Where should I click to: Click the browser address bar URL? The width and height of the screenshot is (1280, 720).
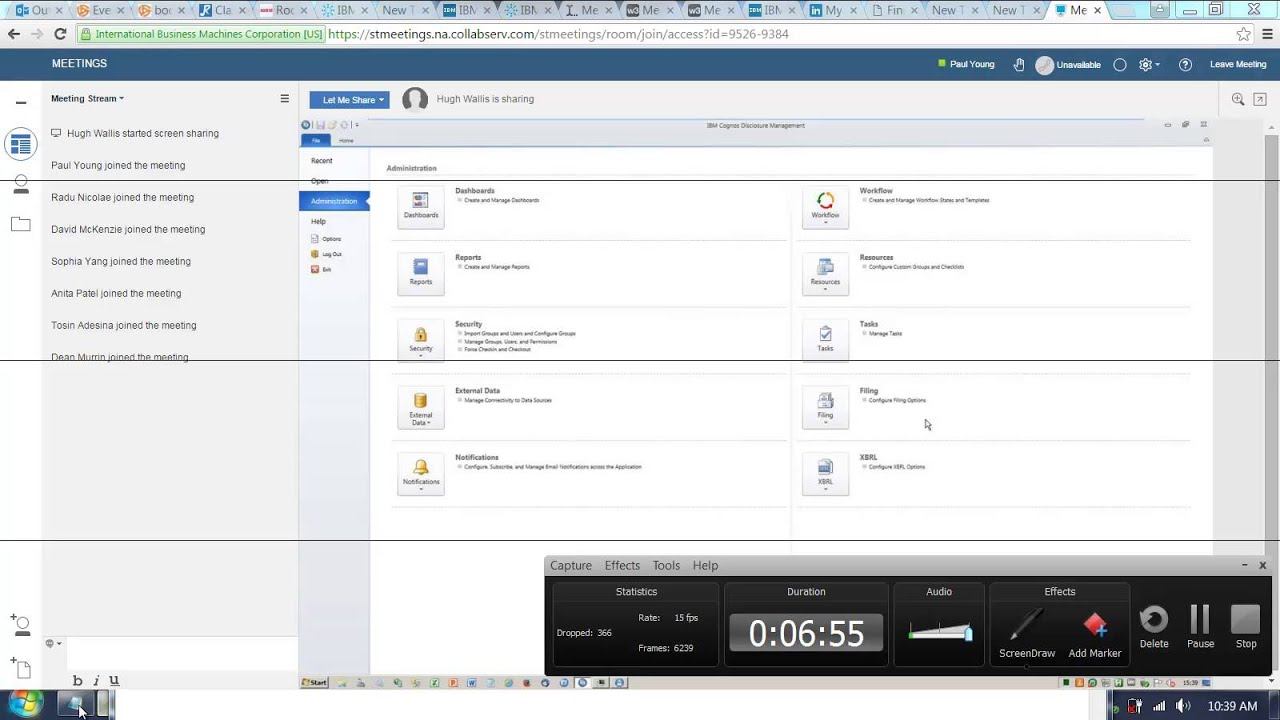[x=558, y=34]
